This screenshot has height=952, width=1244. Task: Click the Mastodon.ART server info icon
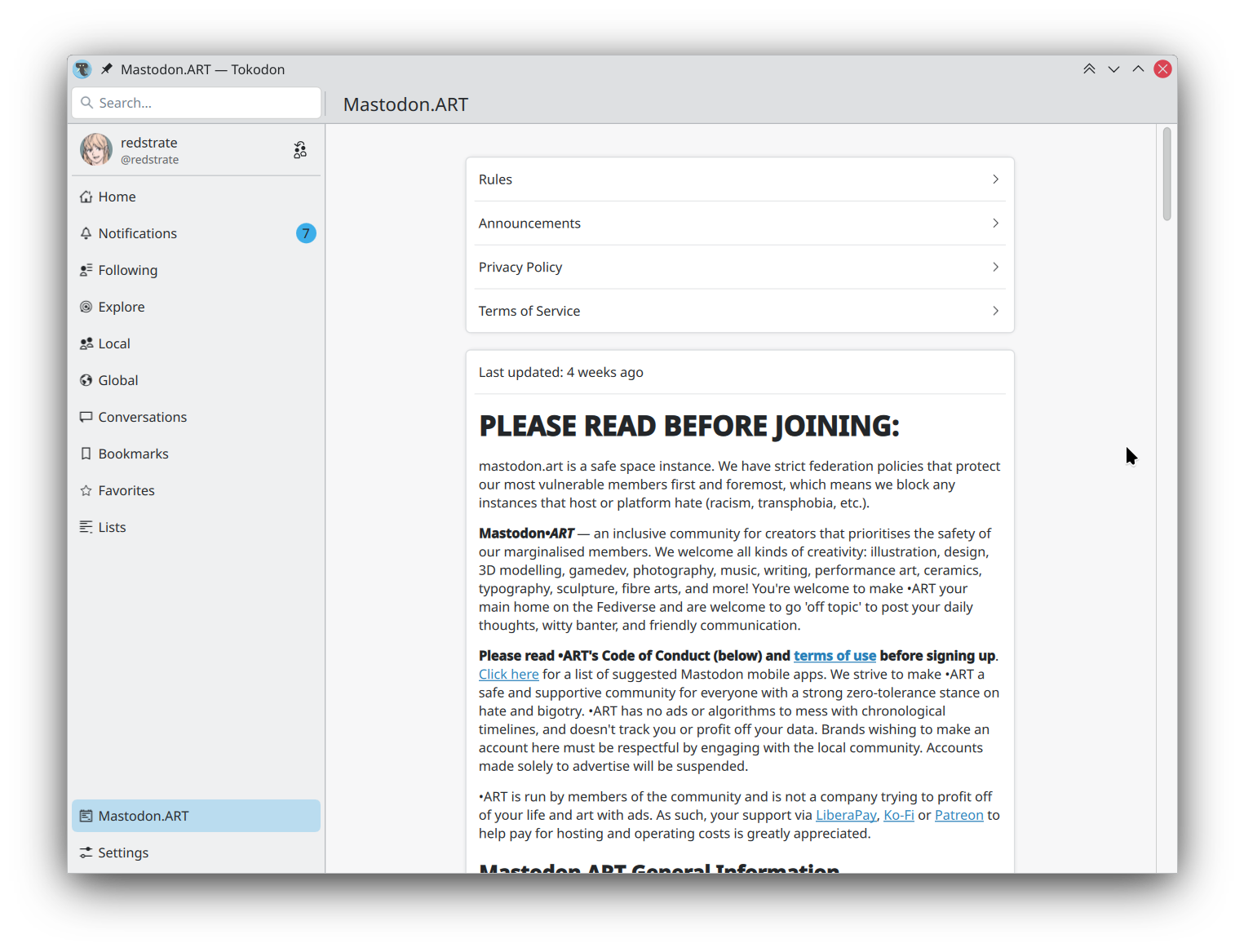click(86, 816)
